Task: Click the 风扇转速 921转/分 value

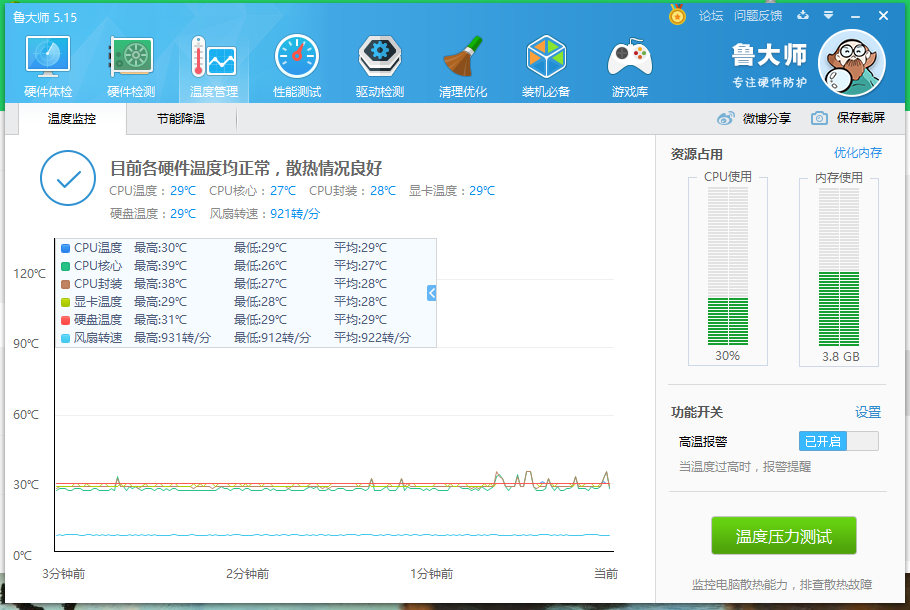Action: [x=295, y=214]
